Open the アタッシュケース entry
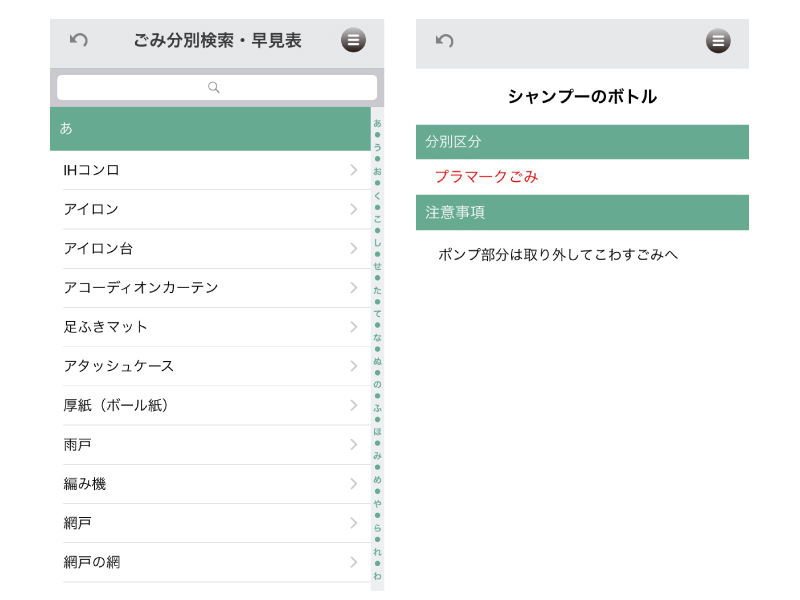800x600 pixels. [x=118, y=366]
